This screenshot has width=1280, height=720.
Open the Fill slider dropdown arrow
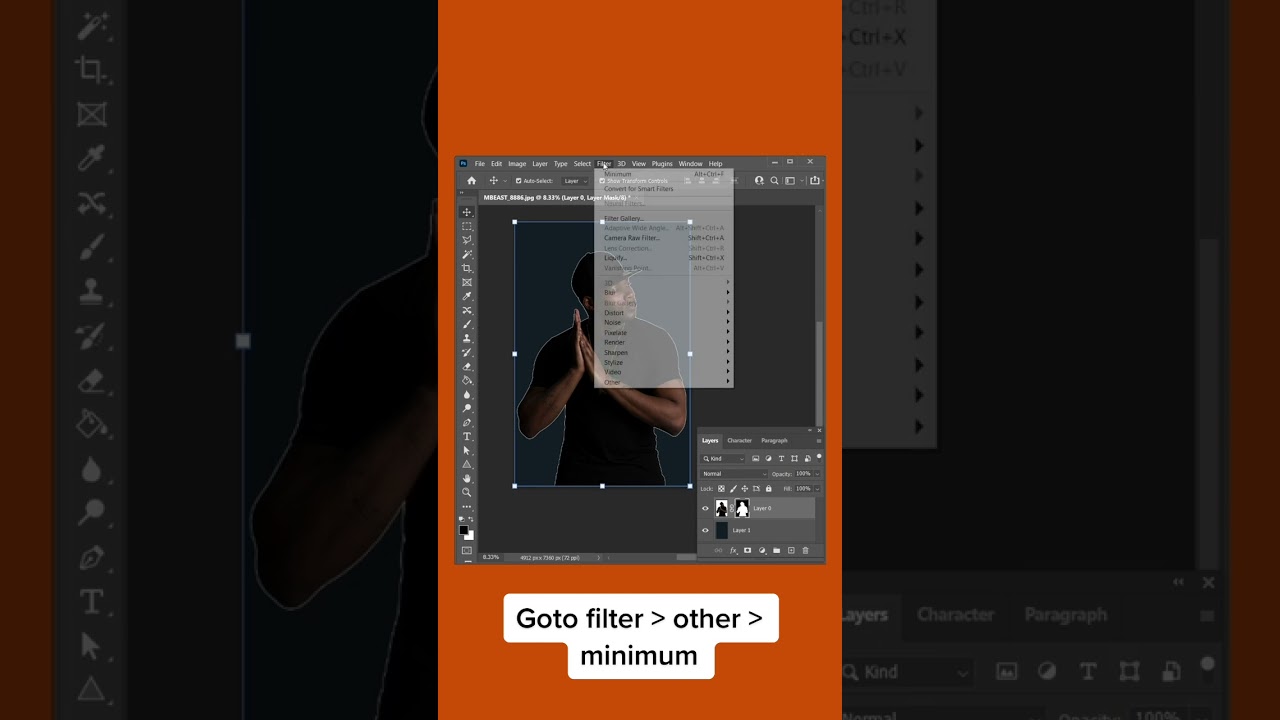[817, 489]
